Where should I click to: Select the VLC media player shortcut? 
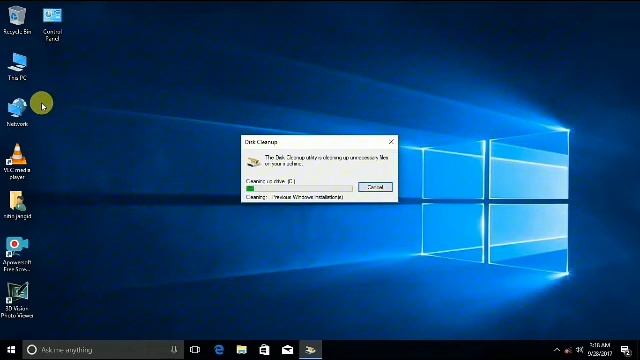tap(17, 162)
